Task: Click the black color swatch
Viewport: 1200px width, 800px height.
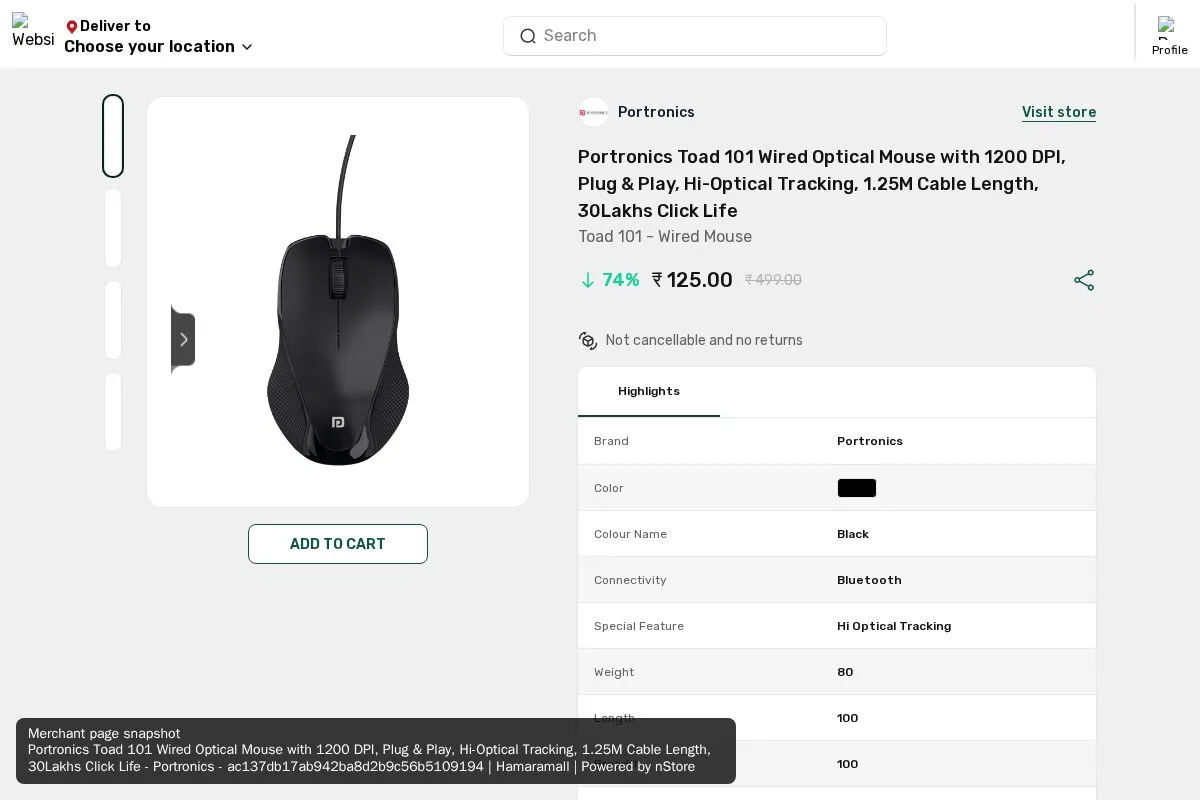Action: [x=857, y=488]
